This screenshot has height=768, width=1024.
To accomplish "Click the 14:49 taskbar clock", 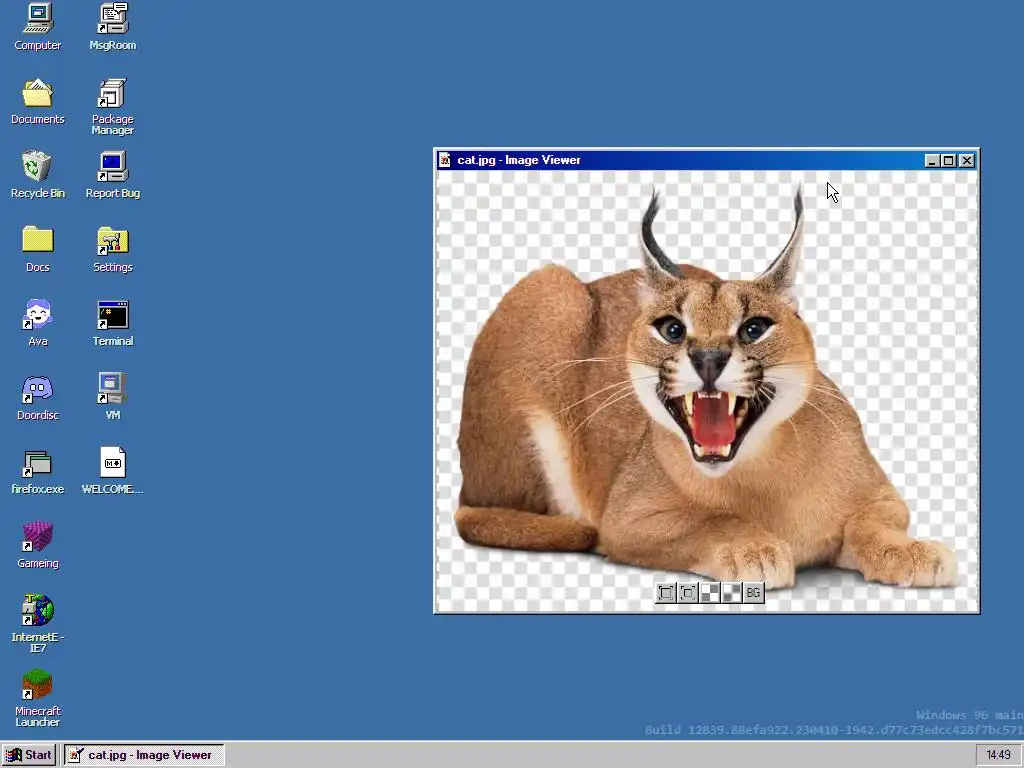I will pos(998,755).
